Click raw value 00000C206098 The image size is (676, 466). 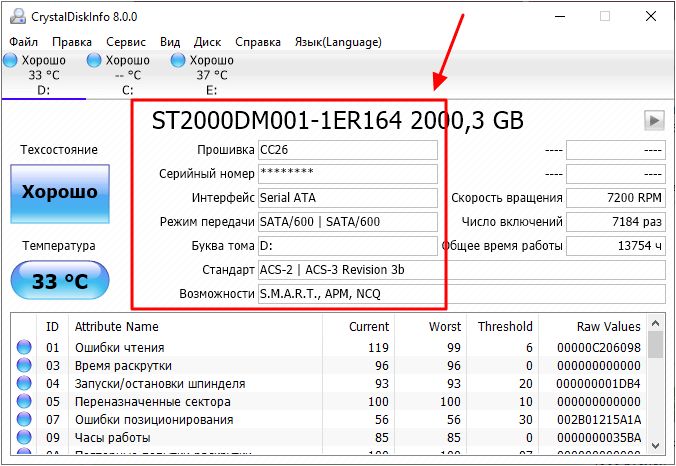point(599,347)
